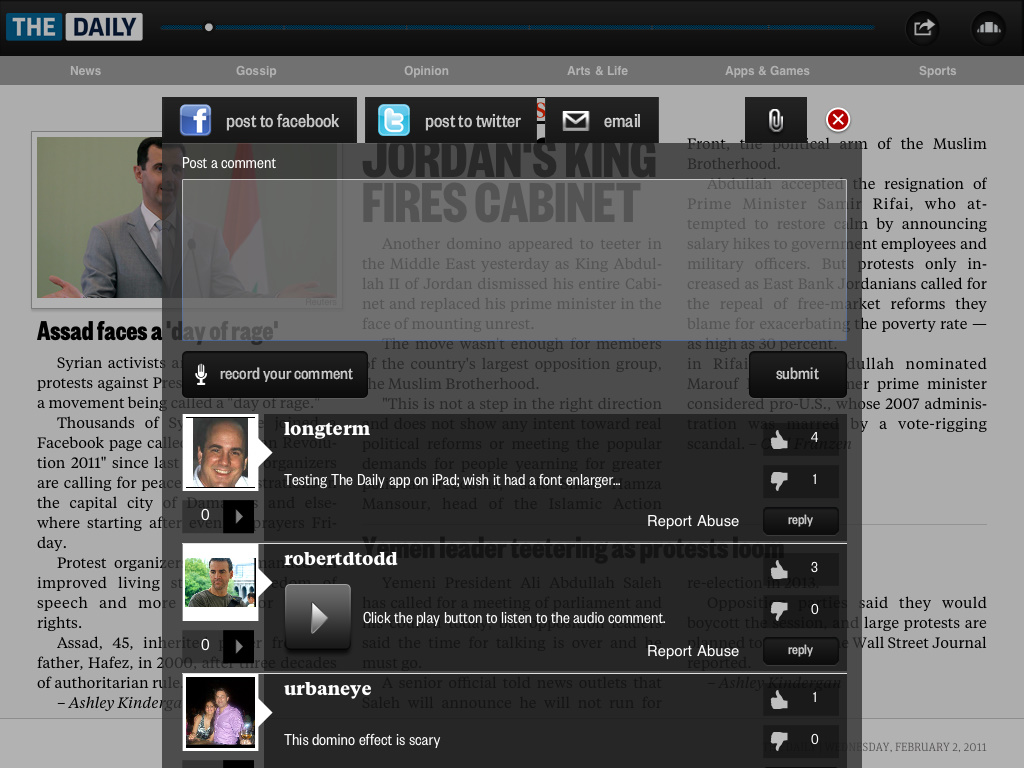1024x768 pixels.
Task: Click the Facebook icon
Action: coord(195,120)
